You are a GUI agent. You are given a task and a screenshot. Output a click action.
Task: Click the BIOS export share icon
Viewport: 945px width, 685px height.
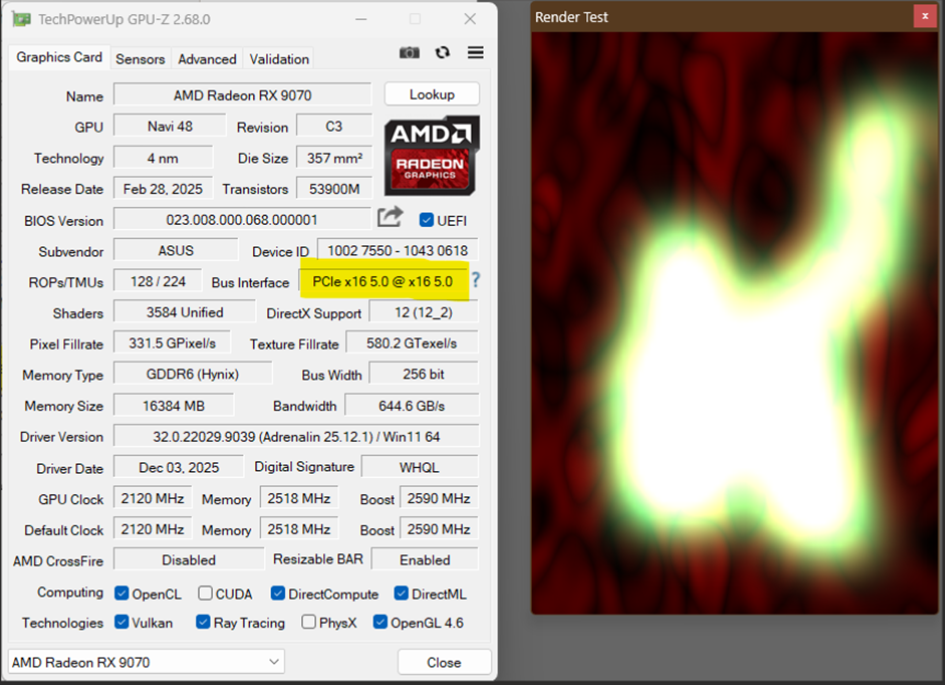[x=390, y=217]
